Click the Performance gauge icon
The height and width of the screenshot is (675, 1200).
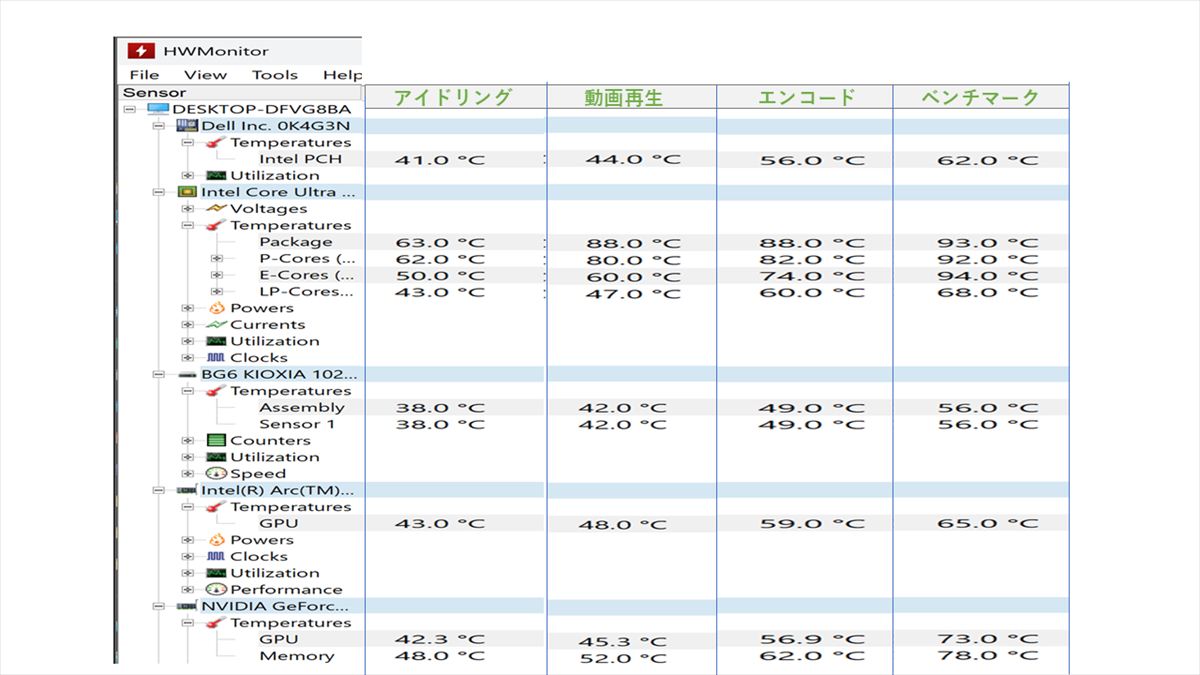point(216,589)
